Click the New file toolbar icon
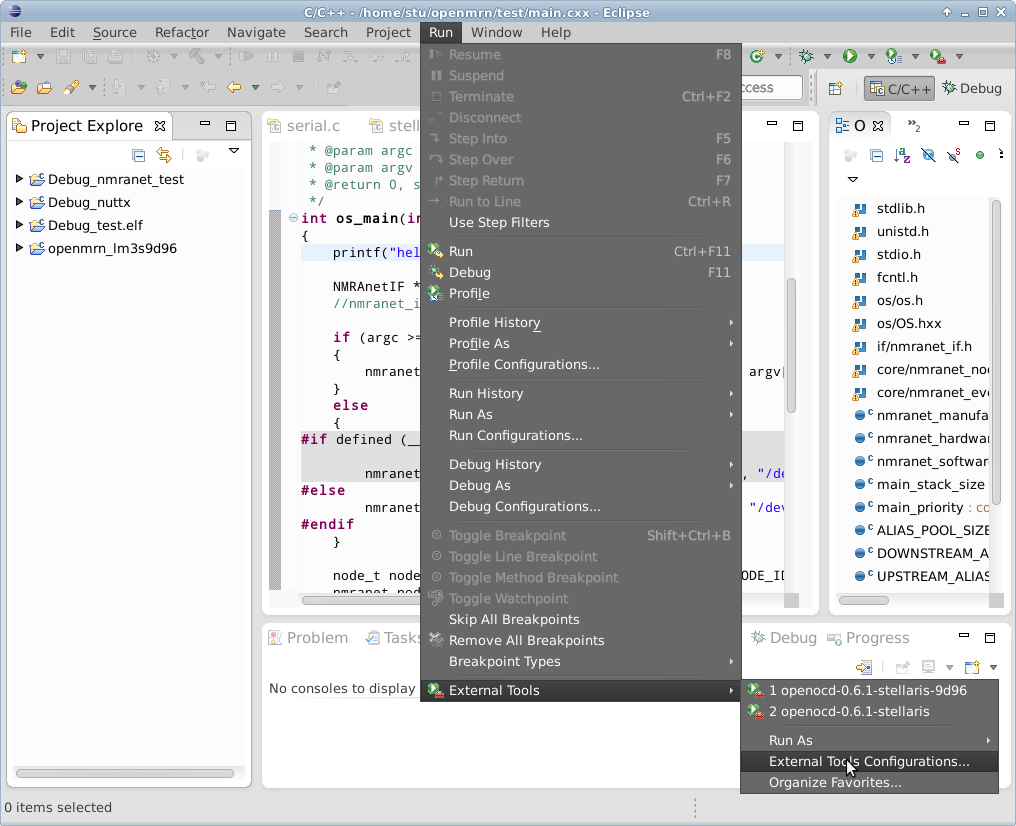 click(x=19, y=57)
